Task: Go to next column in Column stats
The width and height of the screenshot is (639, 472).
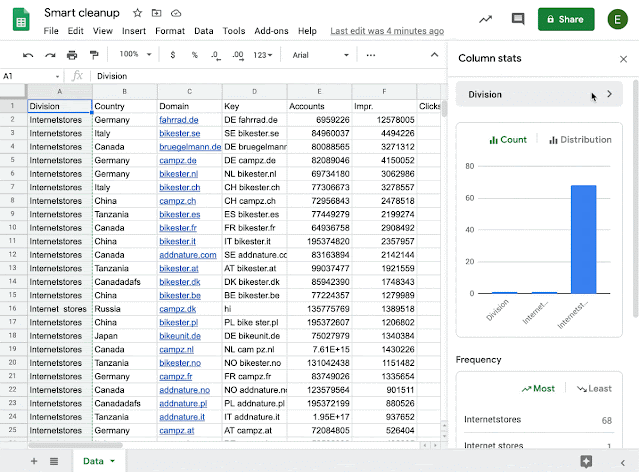Action: coord(609,94)
